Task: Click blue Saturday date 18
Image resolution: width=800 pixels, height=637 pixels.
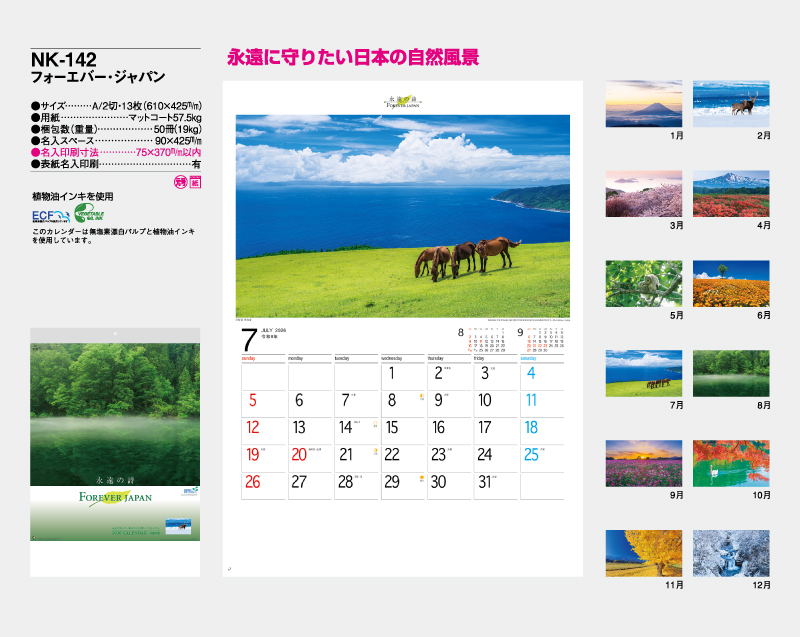Action: 531,427
